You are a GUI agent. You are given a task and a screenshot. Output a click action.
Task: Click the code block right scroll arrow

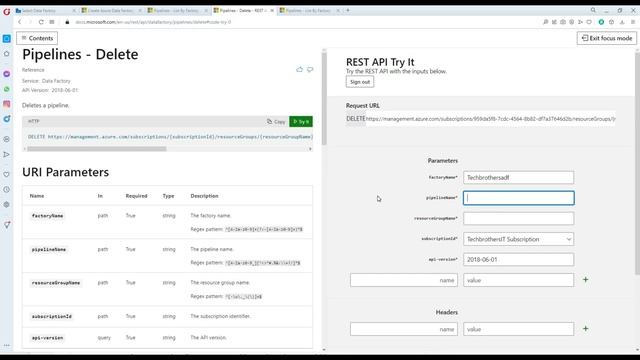[x=310, y=149]
